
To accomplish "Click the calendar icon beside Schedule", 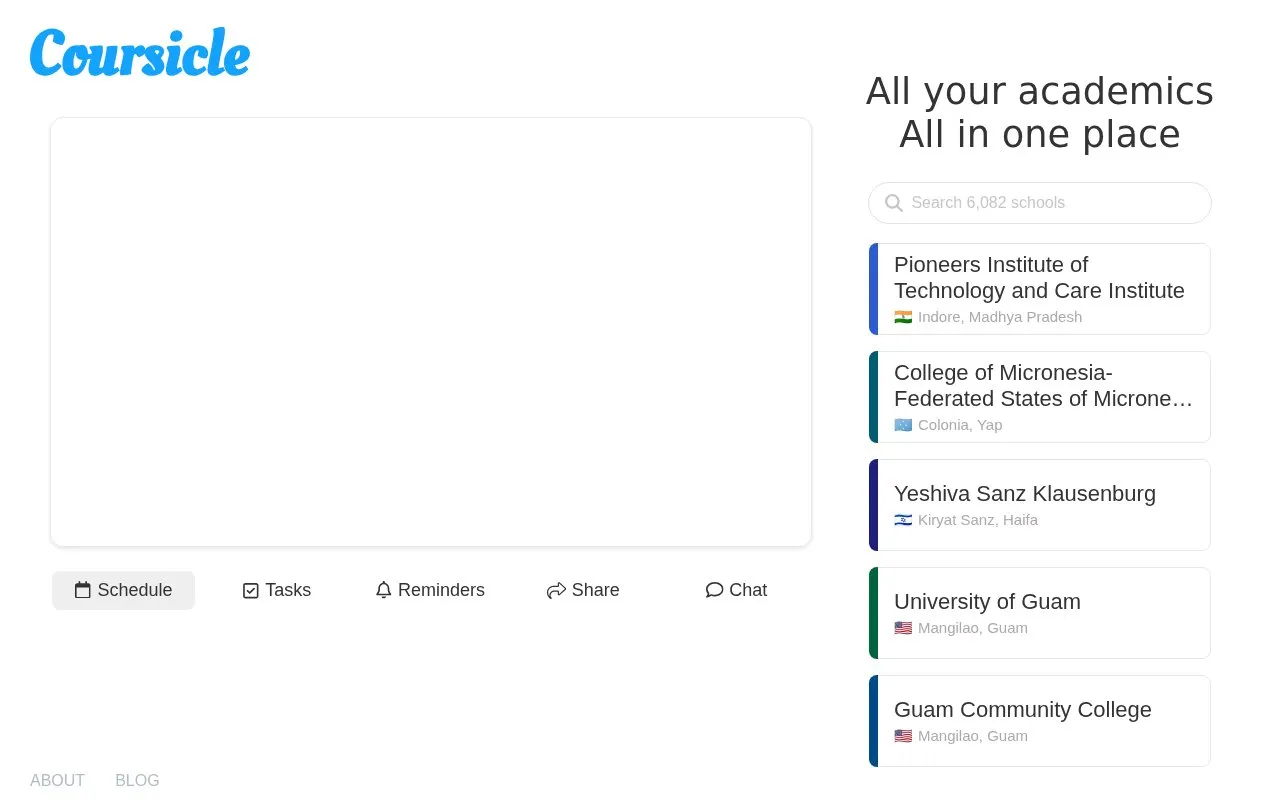I will pos(83,590).
